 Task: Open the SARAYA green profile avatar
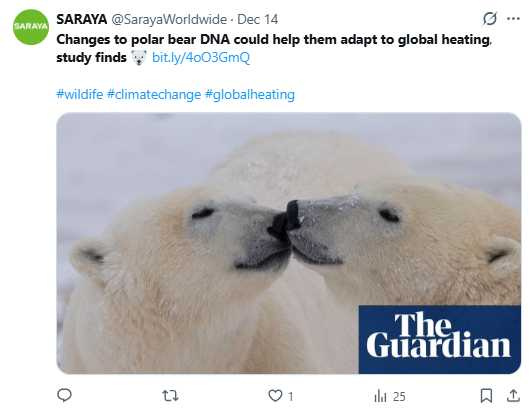(31, 27)
